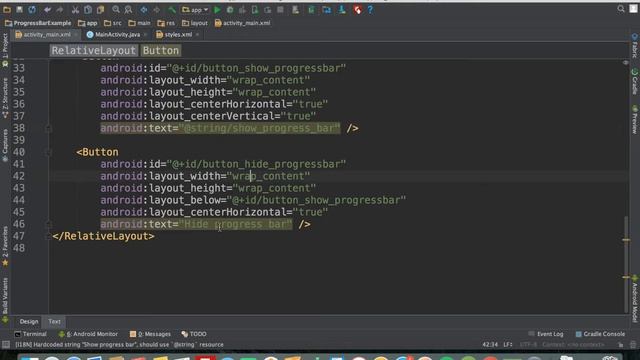Open the Android Model side panel
640x360 pixels.
coord(635,299)
